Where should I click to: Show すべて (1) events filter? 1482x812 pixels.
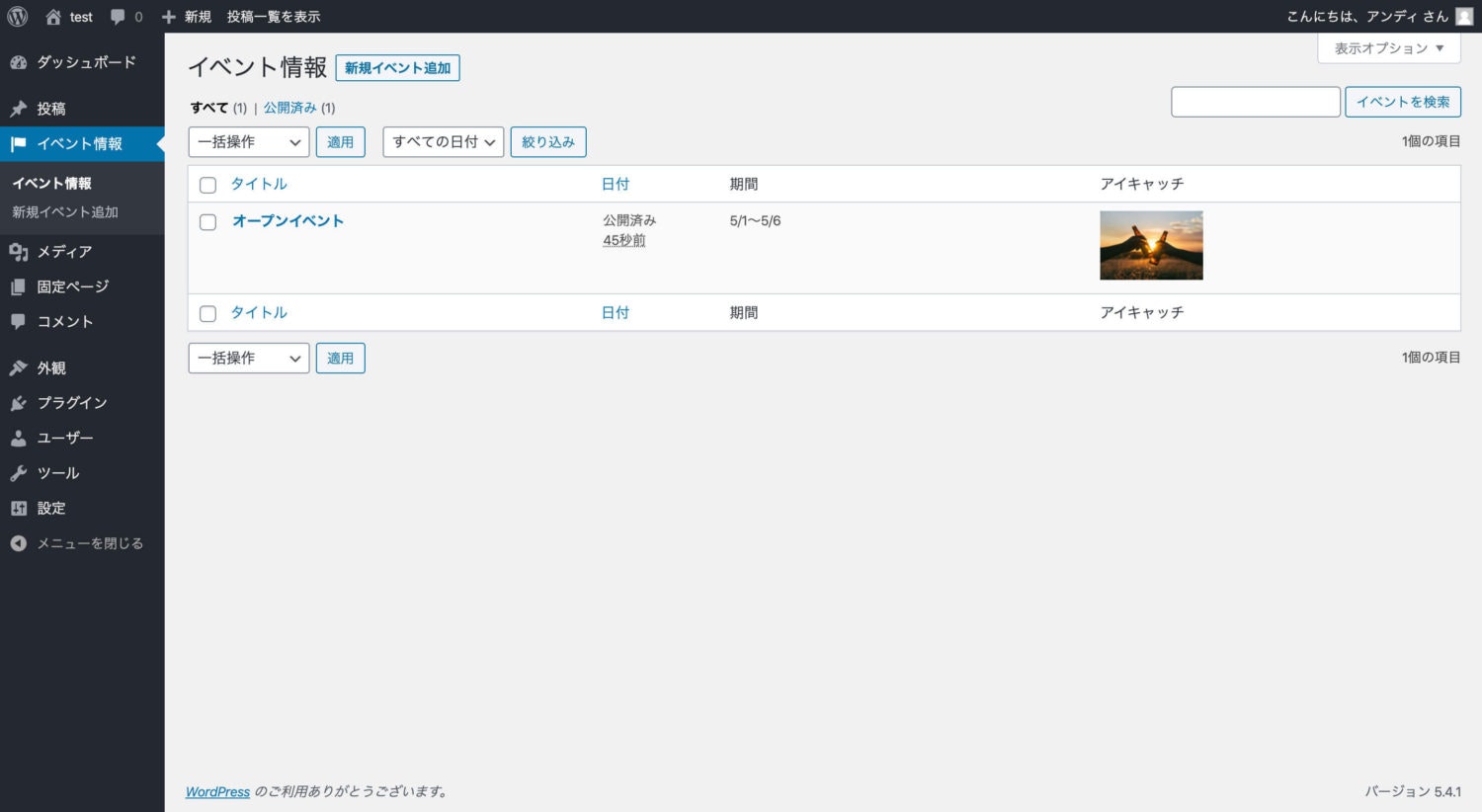[218, 108]
